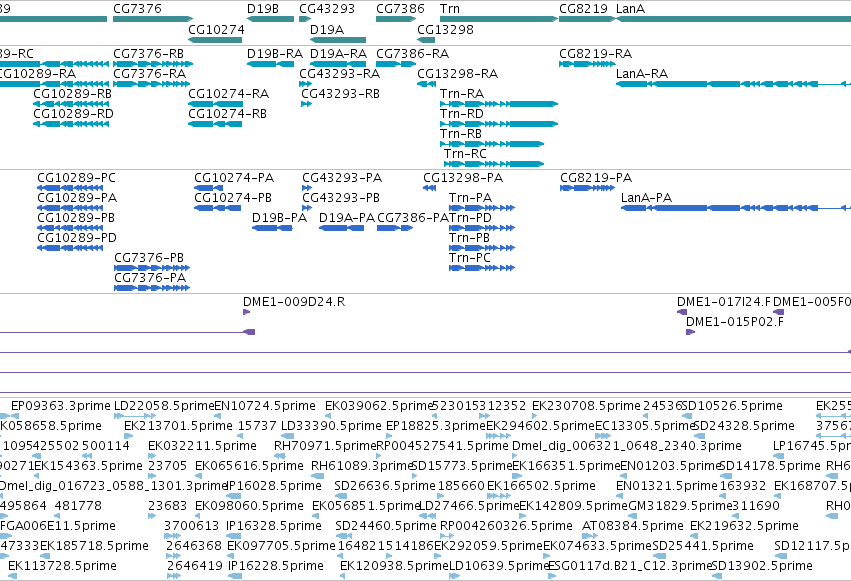Viewport: 851px width, 581px height.
Task: Select the D19A-PA protein label
Action: pyautogui.click(x=346, y=218)
